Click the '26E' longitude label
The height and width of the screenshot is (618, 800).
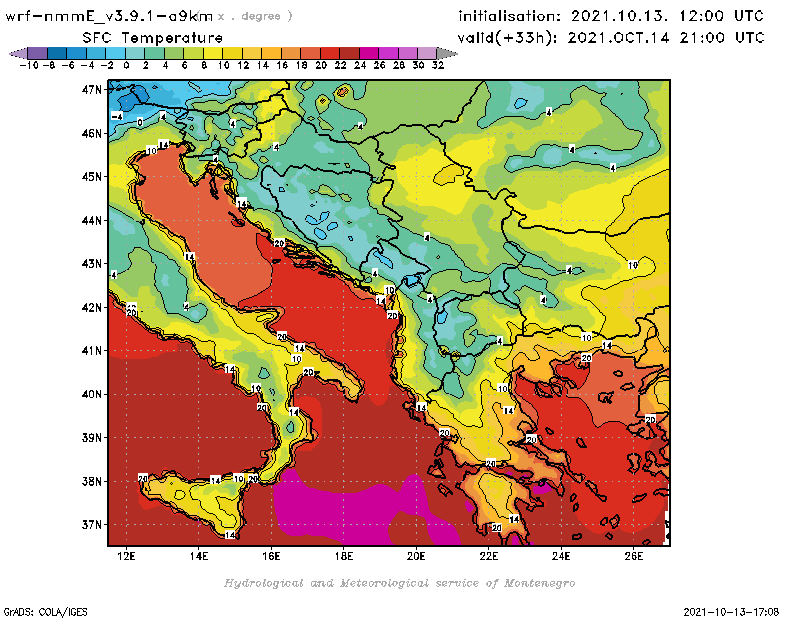pyautogui.click(x=633, y=556)
